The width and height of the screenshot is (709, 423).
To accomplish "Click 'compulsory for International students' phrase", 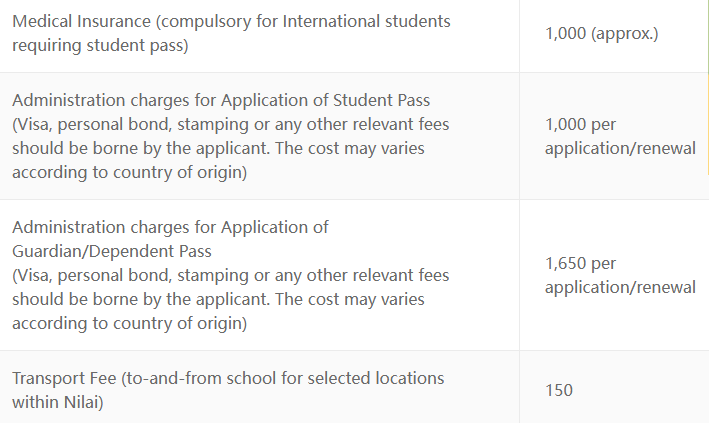I will coord(305,21).
